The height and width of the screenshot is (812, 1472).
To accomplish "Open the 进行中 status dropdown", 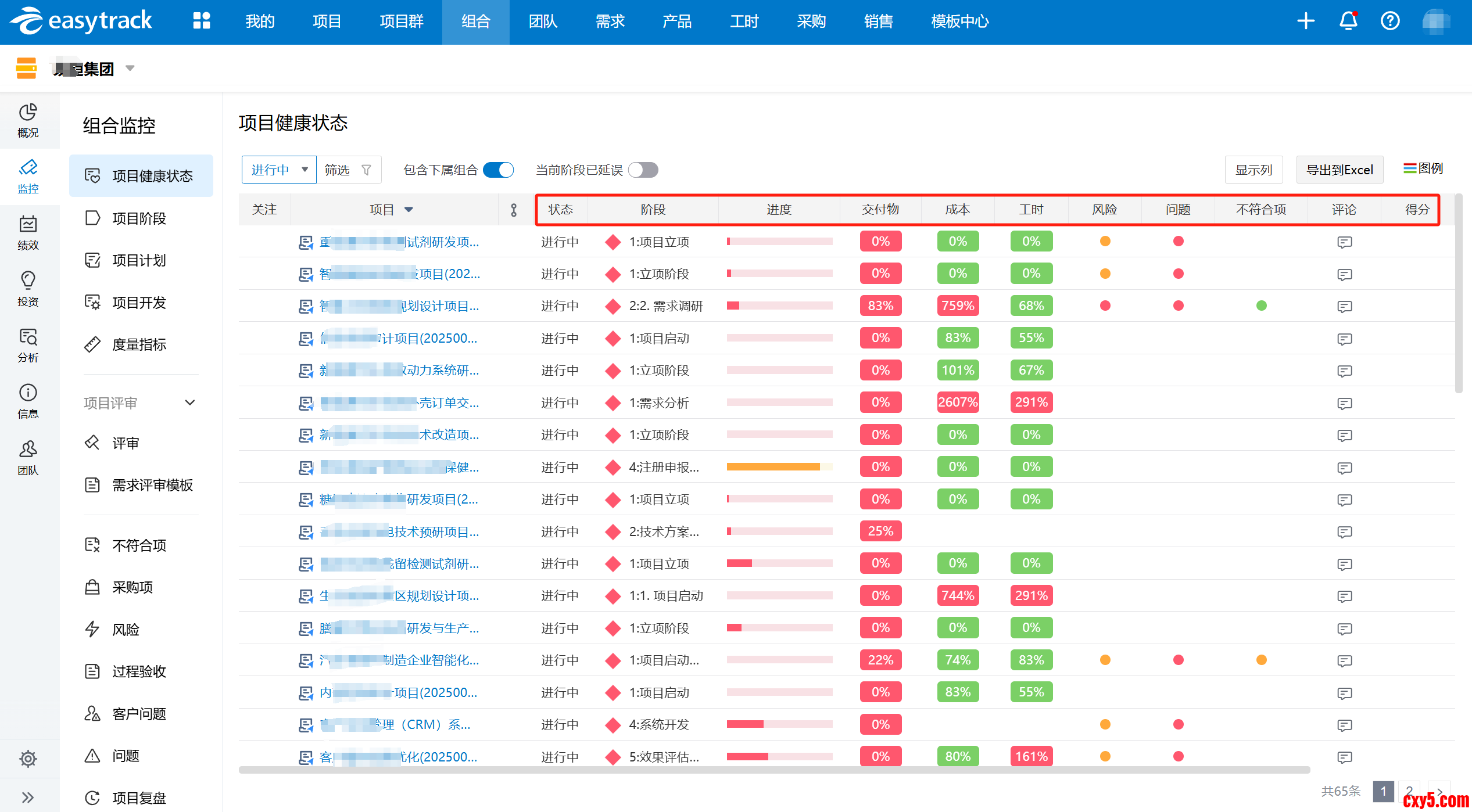I will point(279,170).
